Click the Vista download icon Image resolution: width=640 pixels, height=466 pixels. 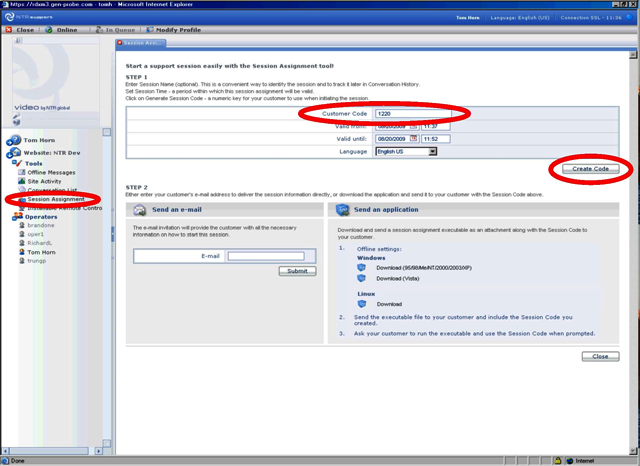pos(362,279)
